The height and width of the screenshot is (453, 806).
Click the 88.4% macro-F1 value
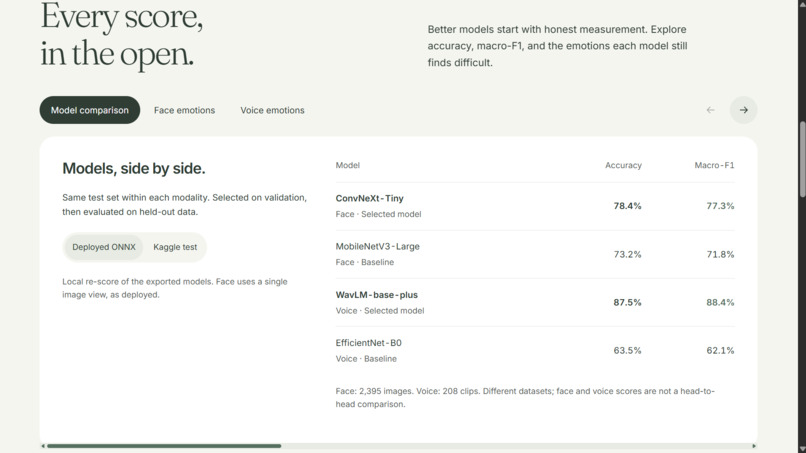(x=720, y=302)
